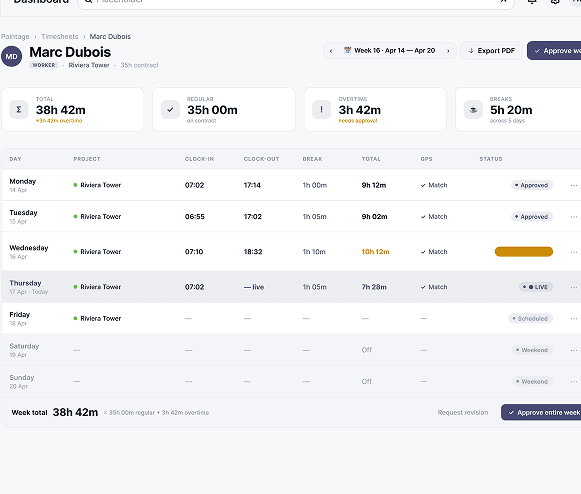Click the MD avatar icon
Screen dimensions: 581x494
click(11, 56)
